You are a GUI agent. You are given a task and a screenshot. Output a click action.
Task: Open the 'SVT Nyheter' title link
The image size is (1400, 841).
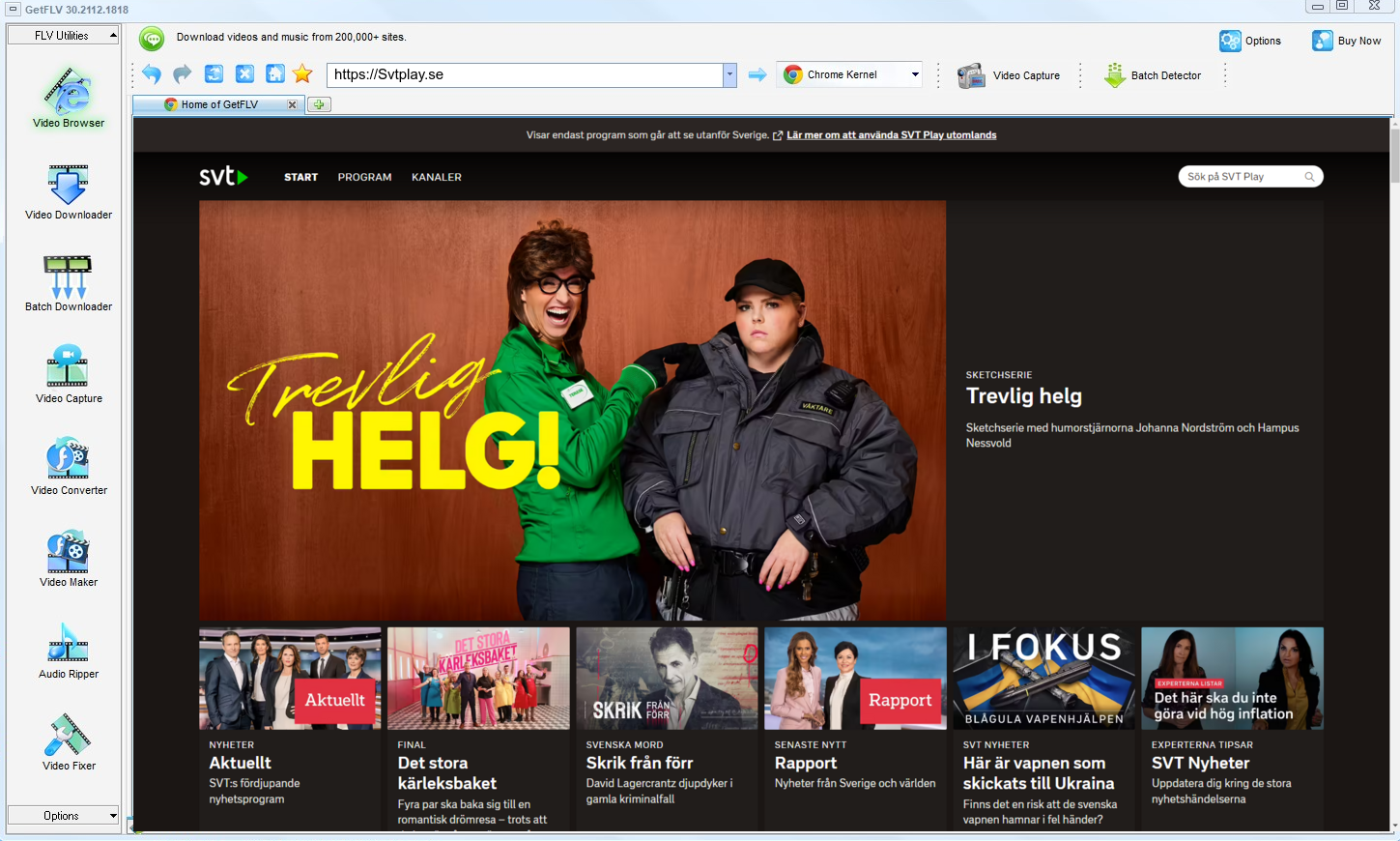(x=1200, y=763)
